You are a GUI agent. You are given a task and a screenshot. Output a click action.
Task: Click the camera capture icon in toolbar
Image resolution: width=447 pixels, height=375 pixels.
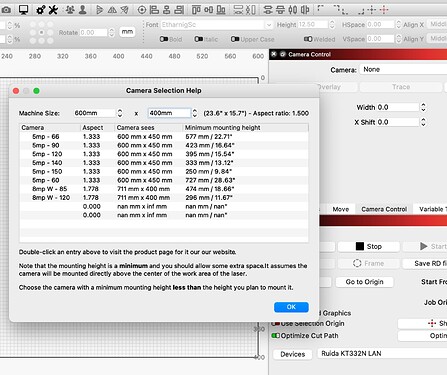[x=6, y=10]
